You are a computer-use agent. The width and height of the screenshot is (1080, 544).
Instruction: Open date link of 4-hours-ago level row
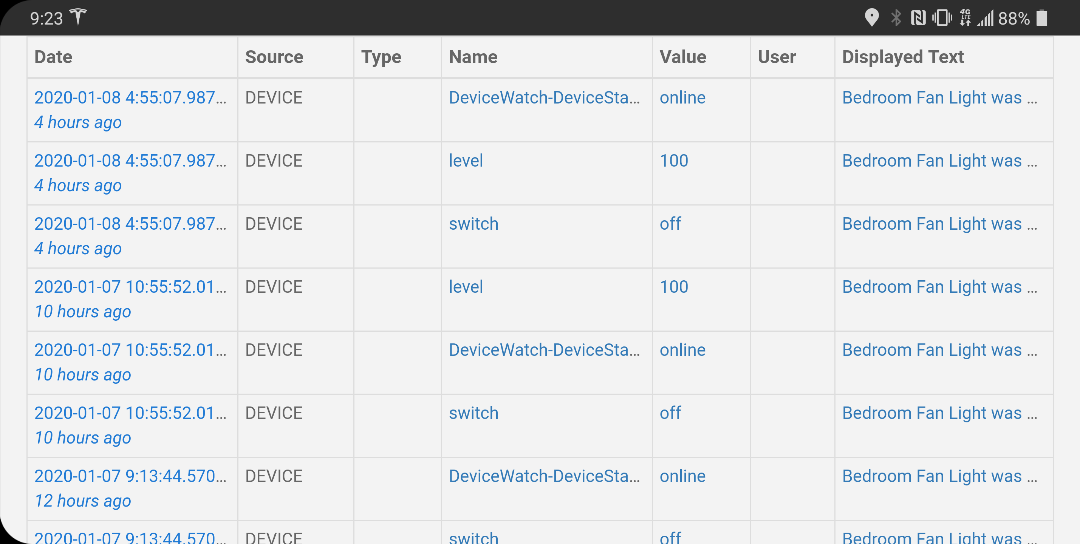(x=130, y=161)
